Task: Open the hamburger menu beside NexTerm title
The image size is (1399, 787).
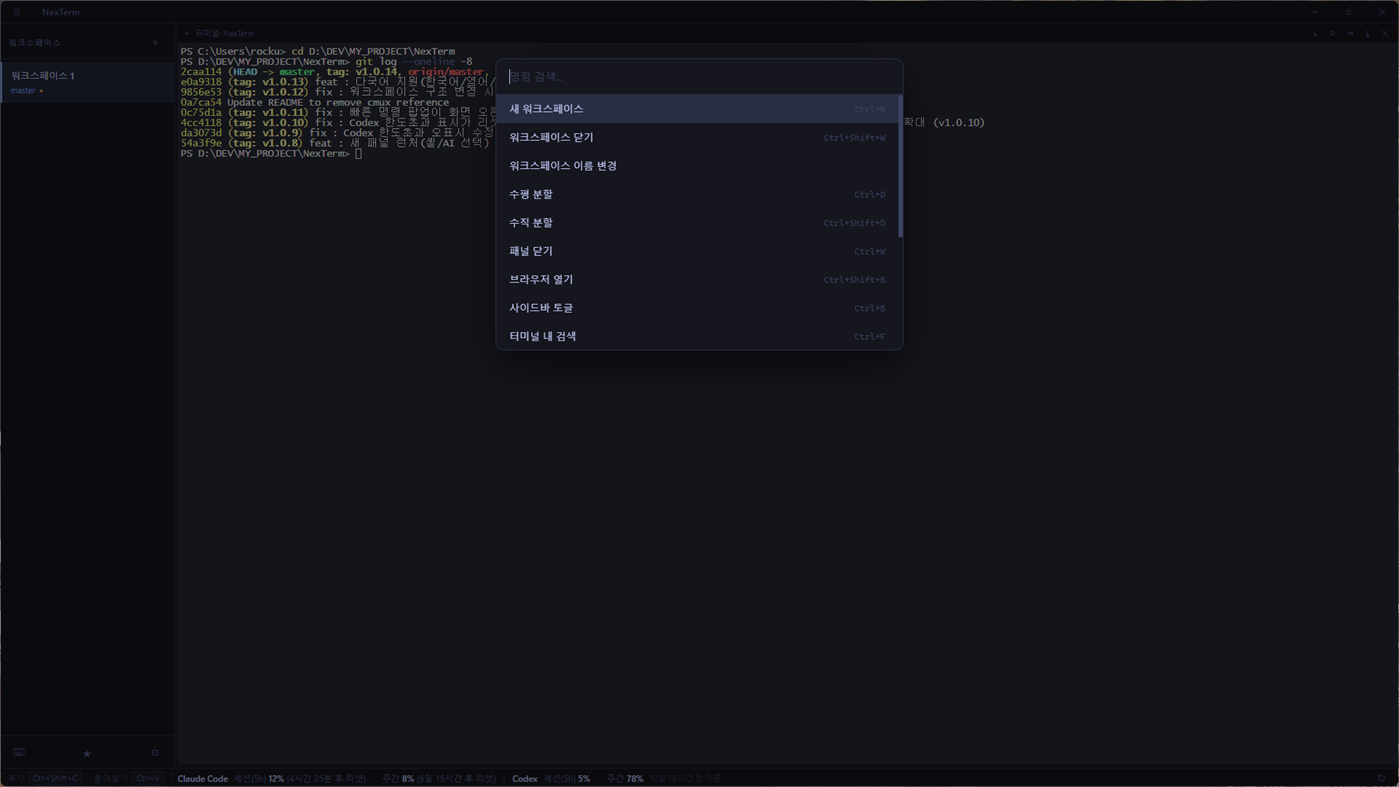Action: (x=16, y=12)
